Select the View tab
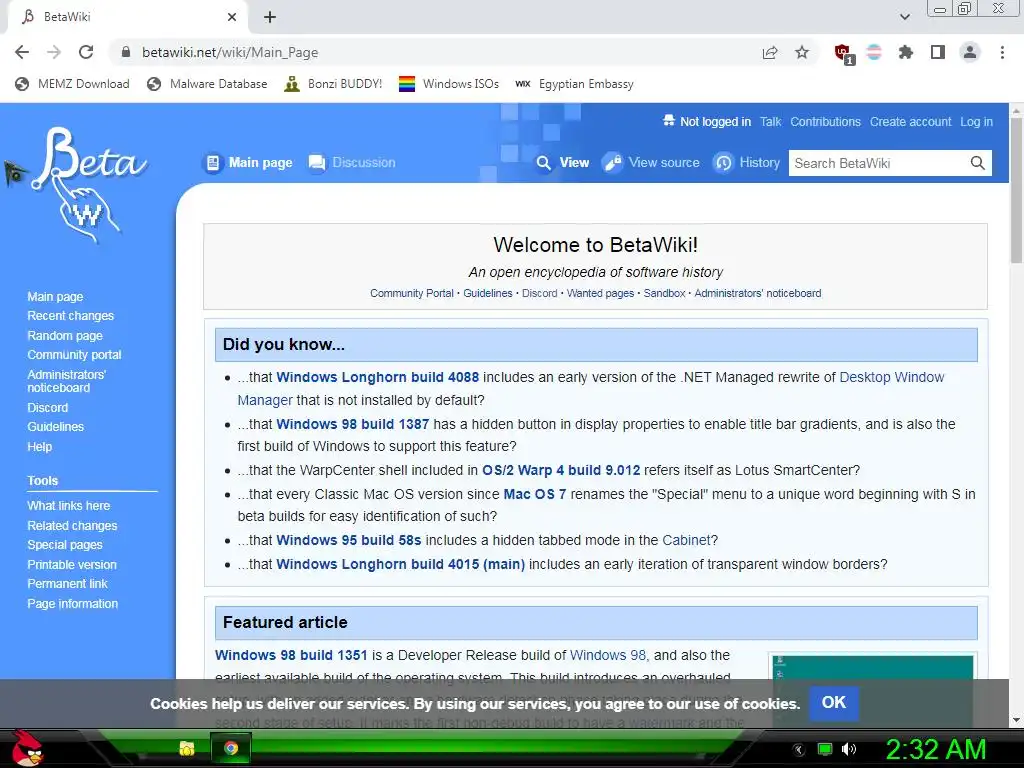The height and width of the screenshot is (768, 1024). pos(562,163)
